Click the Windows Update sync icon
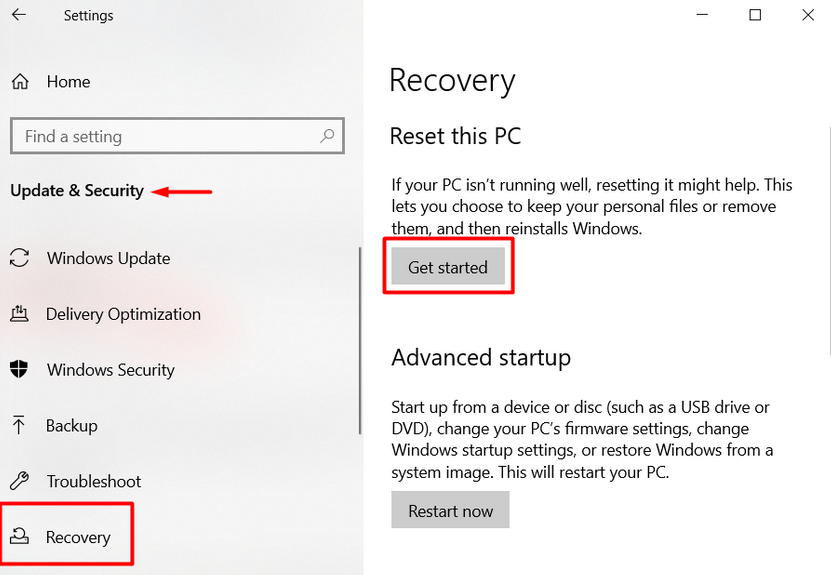 19,258
